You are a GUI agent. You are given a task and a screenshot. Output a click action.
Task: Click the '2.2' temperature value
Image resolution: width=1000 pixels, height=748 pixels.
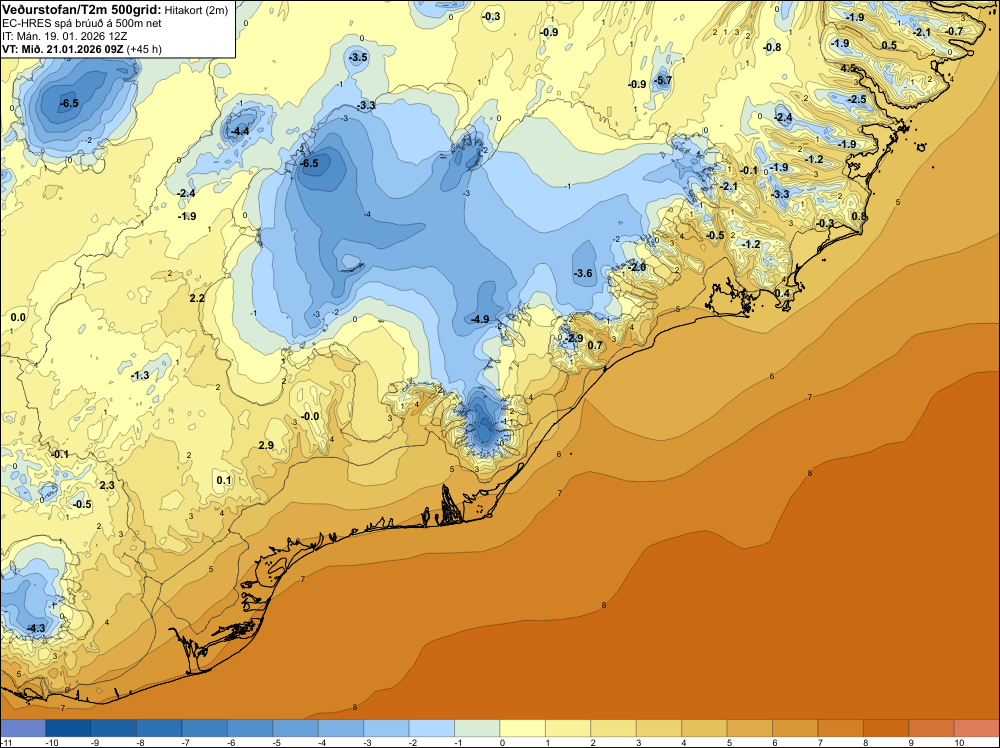(x=197, y=298)
